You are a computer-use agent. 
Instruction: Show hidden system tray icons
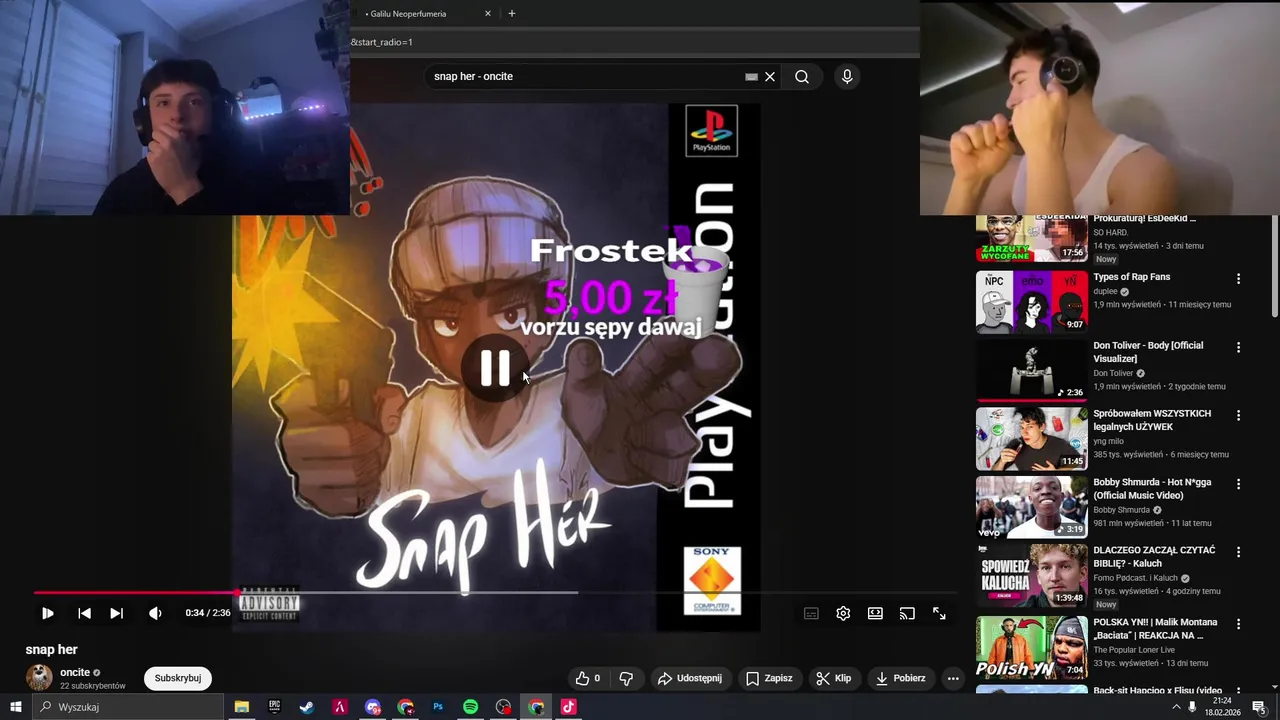click(x=1176, y=707)
